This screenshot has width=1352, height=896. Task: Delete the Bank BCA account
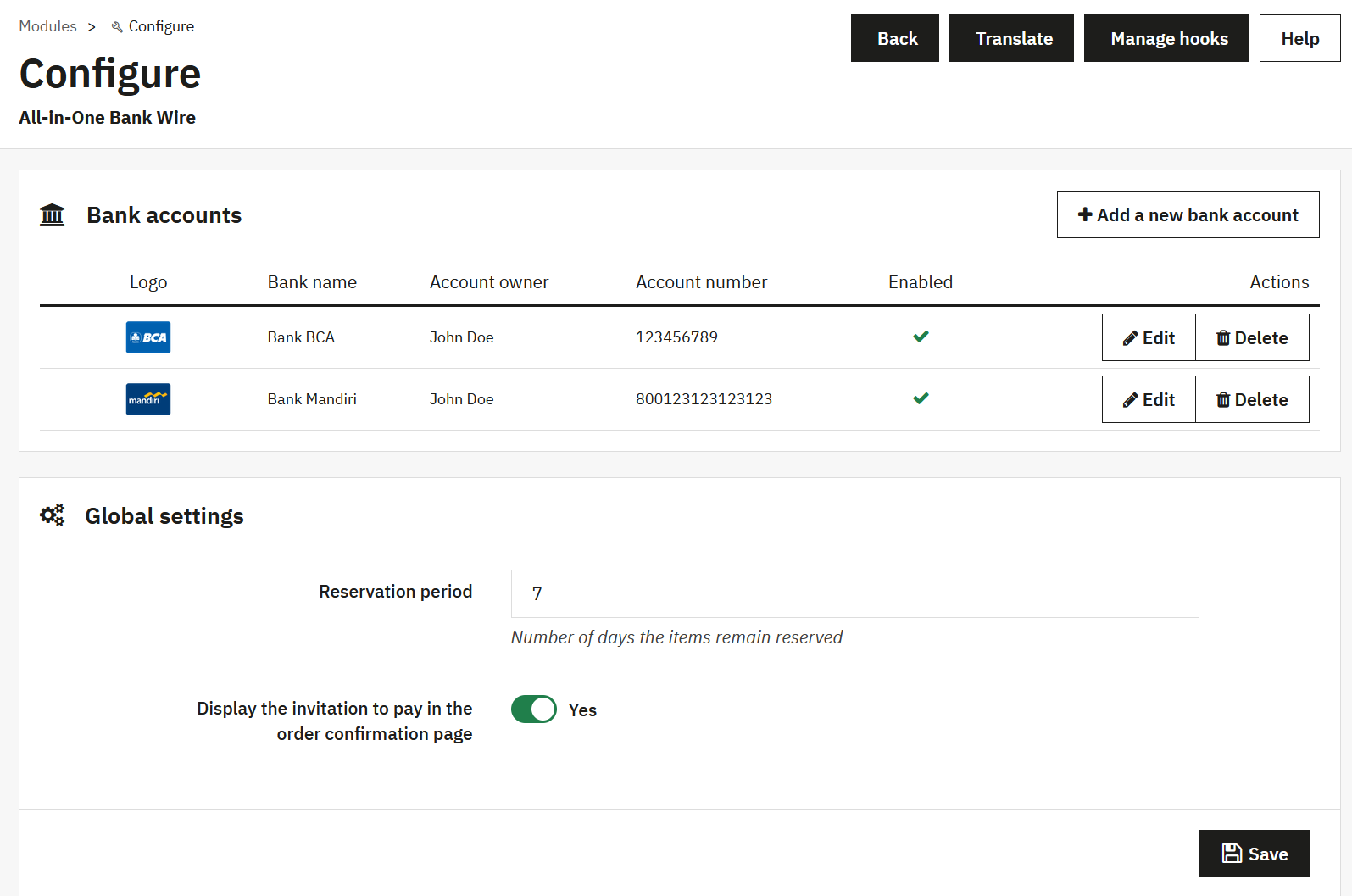pos(1252,337)
